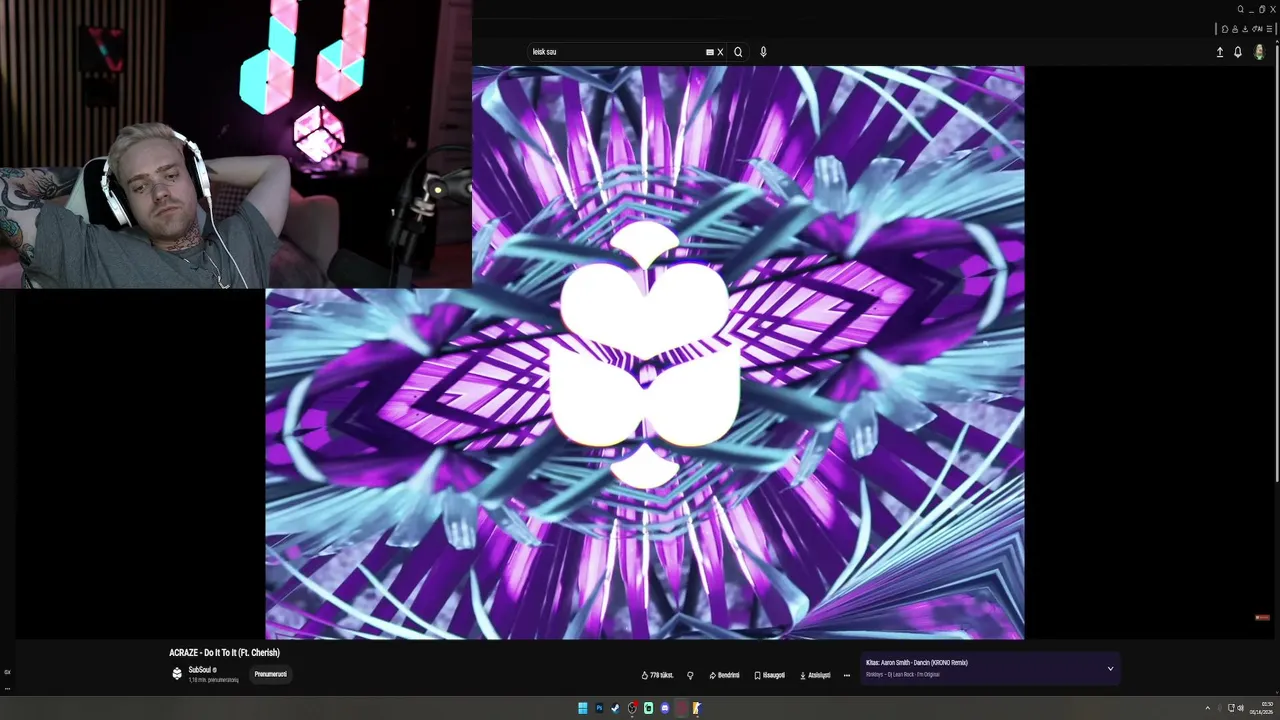This screenshot has height=720, width=1280.
Task: Clear the search text with the X
Action: pyautogui.click(x=720, y=52)
